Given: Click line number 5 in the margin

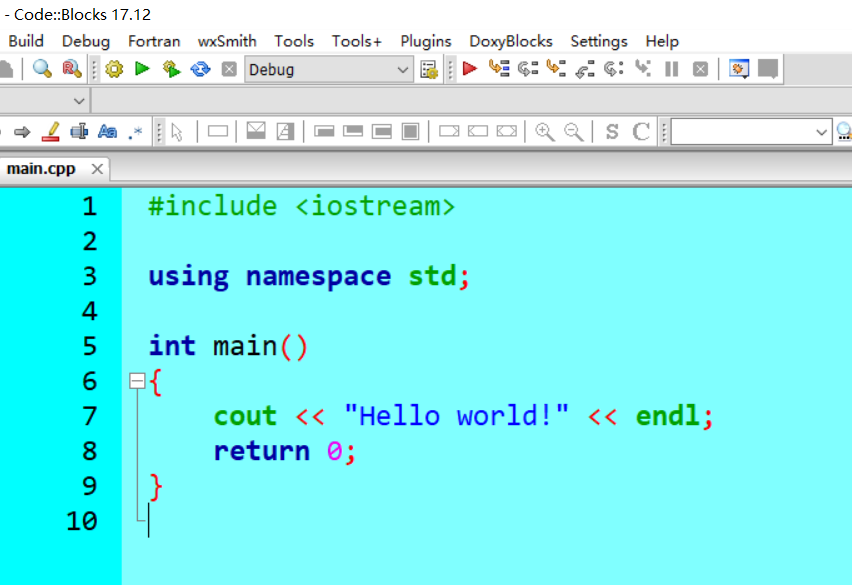Looking at the screenshot, I should coord(90,346).
